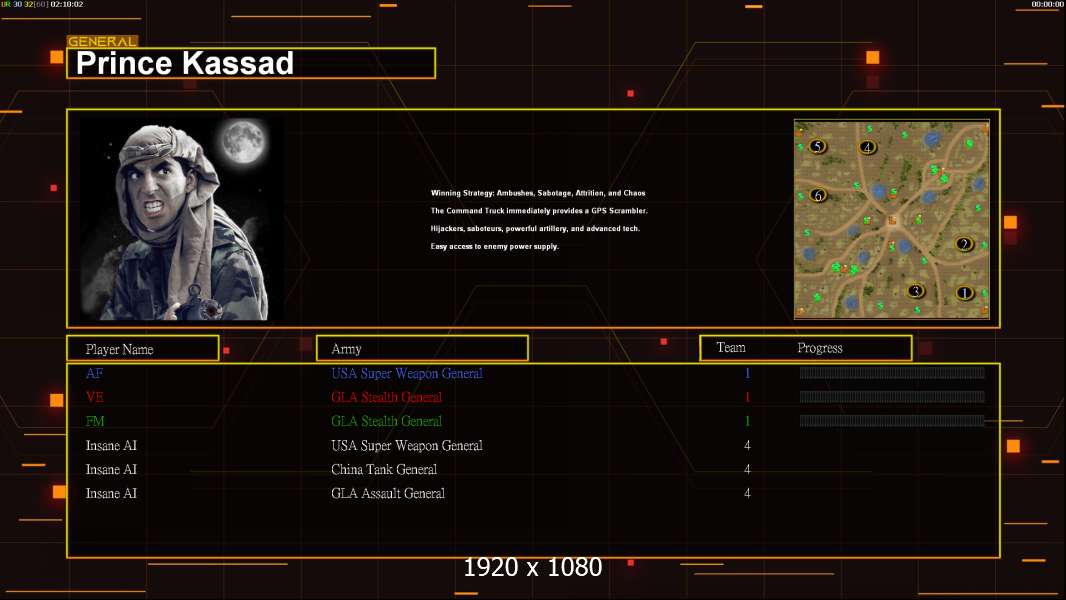Click the VE player progress bar
The height and width of the screenshot is (600, 1066).
coord(892,397)
